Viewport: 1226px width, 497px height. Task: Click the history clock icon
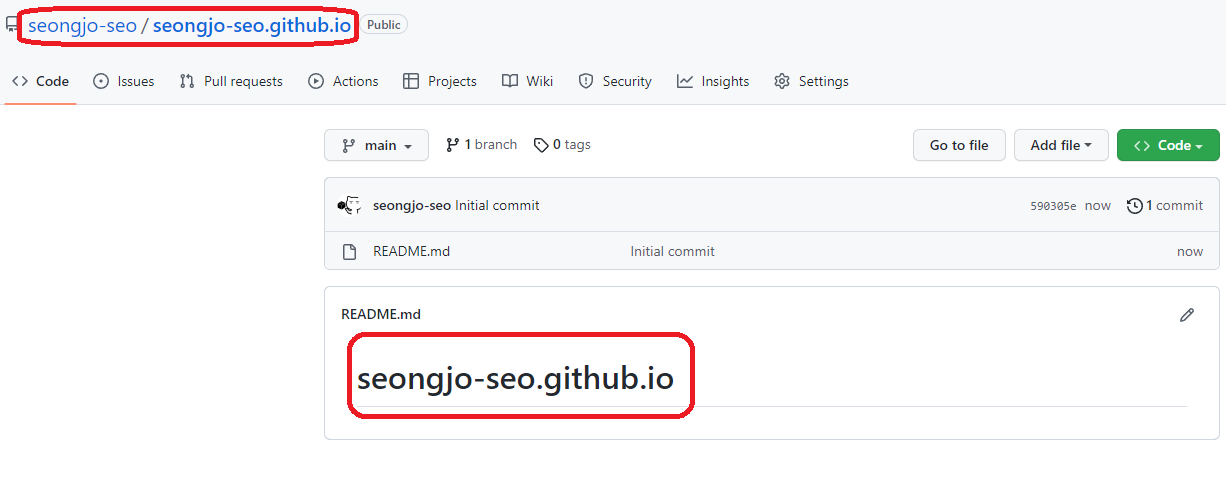(1135, 206)
